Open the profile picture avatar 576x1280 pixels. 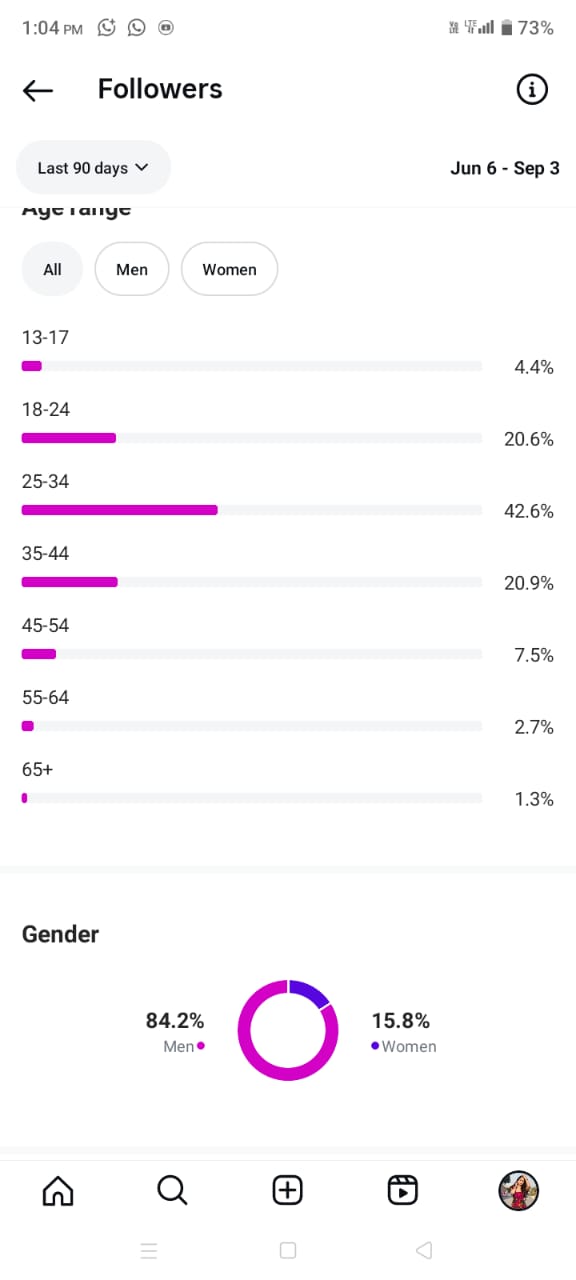[518, 1190]
